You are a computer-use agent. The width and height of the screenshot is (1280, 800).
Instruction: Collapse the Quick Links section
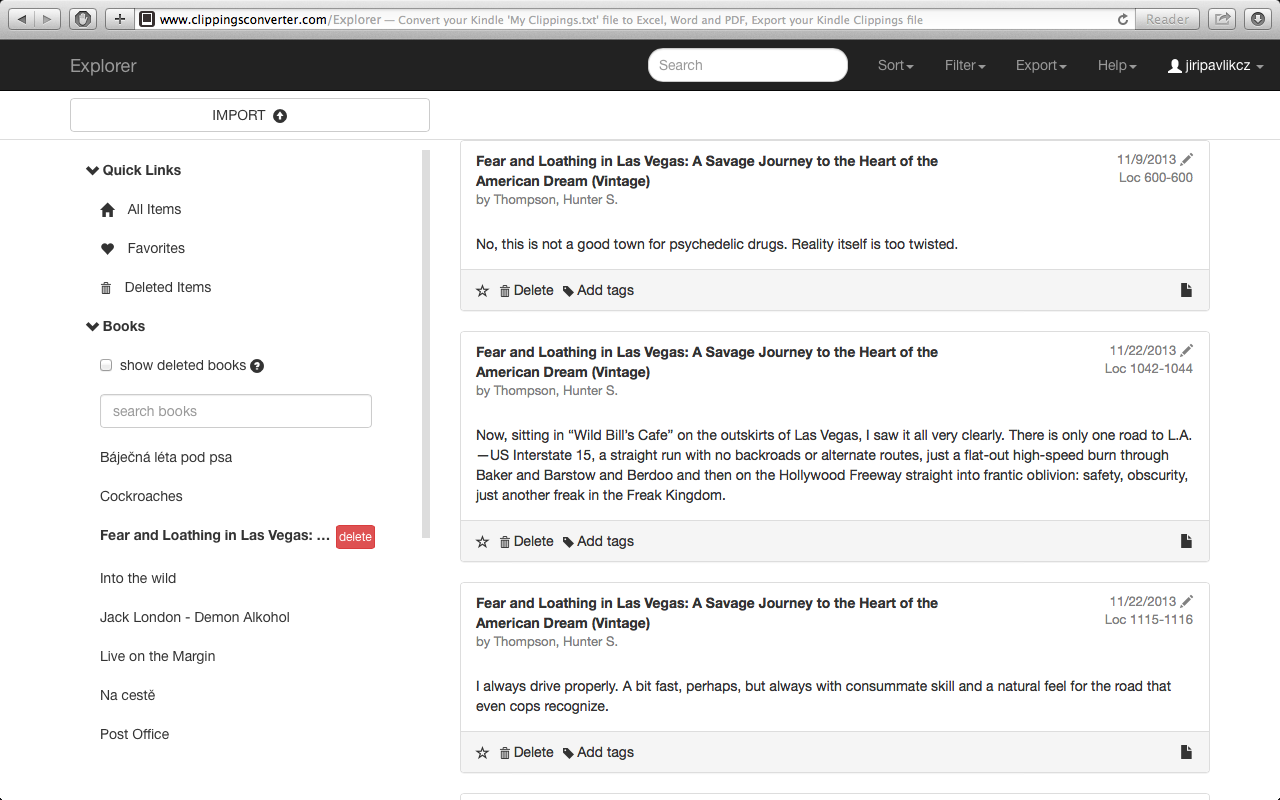[134, 170]
